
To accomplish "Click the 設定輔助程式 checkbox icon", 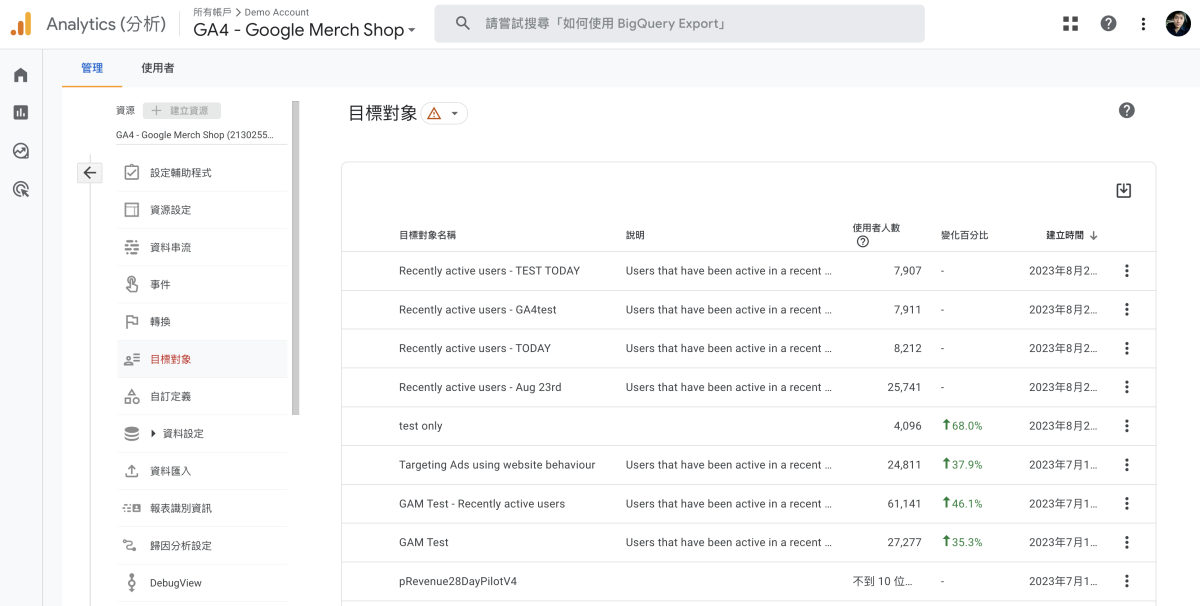I will 131,173.
